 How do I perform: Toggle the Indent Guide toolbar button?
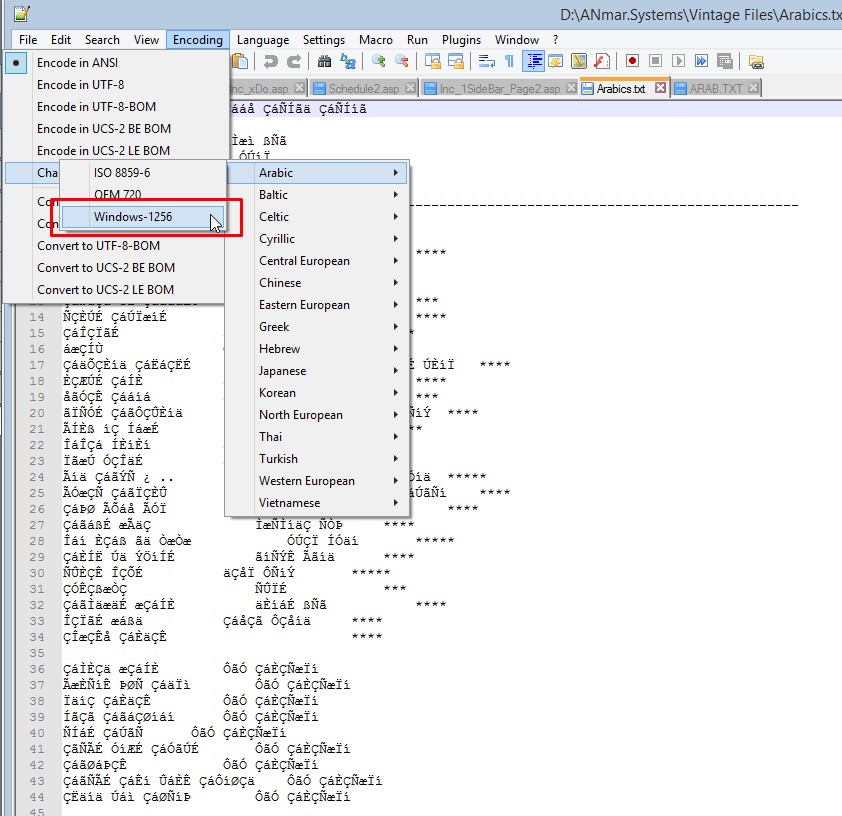pos(533,62)
